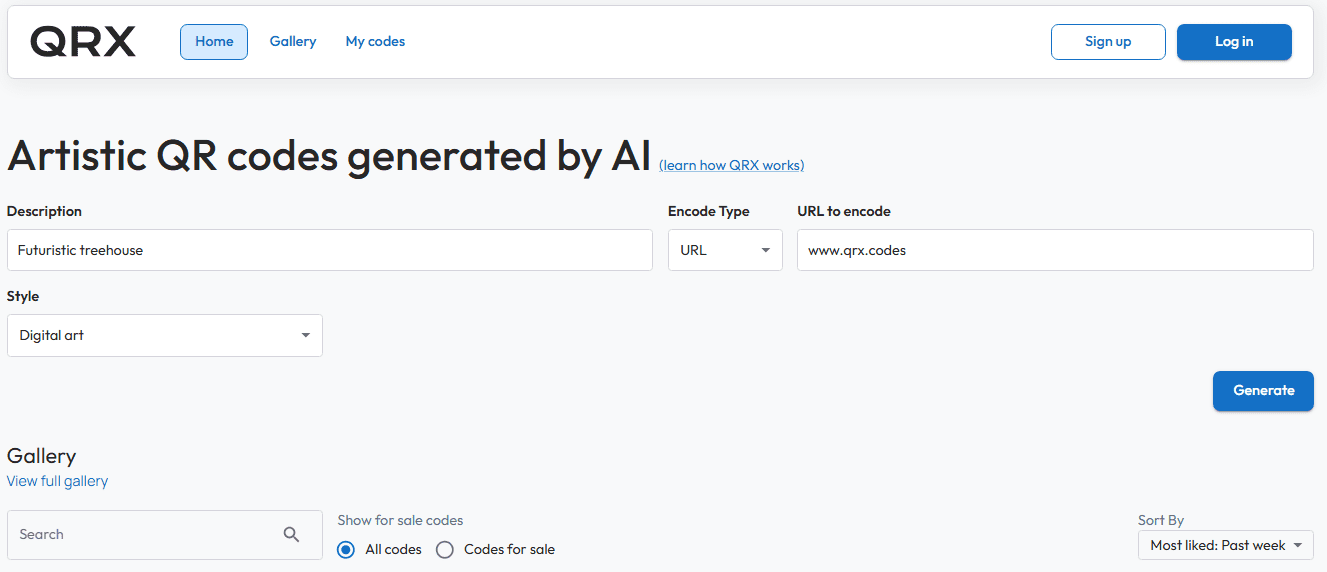Screen dimensions: 1327x572
Task: Click the Sign up button
Action: point(1108,42)
